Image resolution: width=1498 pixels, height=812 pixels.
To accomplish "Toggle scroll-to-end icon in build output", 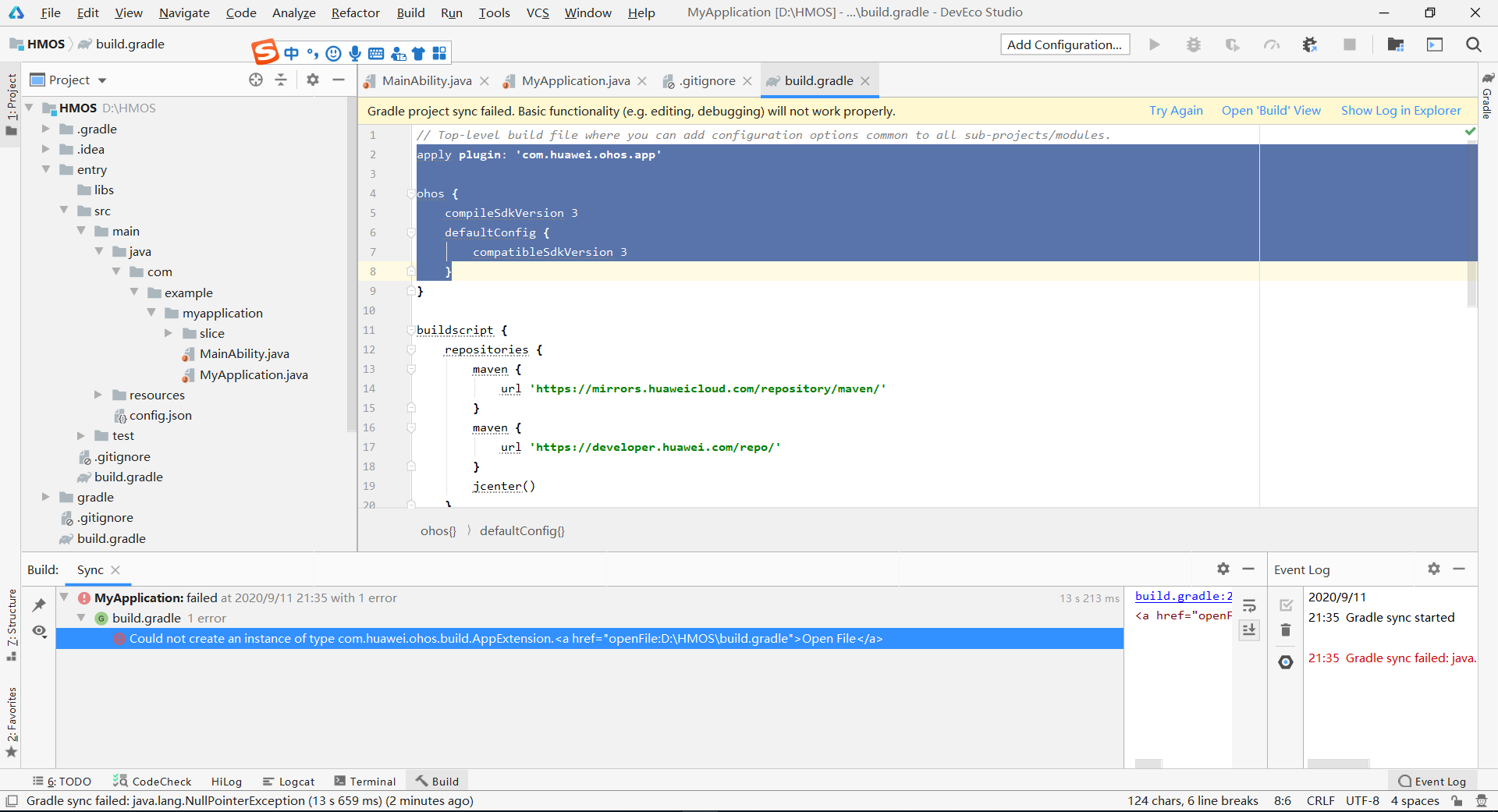I will 1249,629.
